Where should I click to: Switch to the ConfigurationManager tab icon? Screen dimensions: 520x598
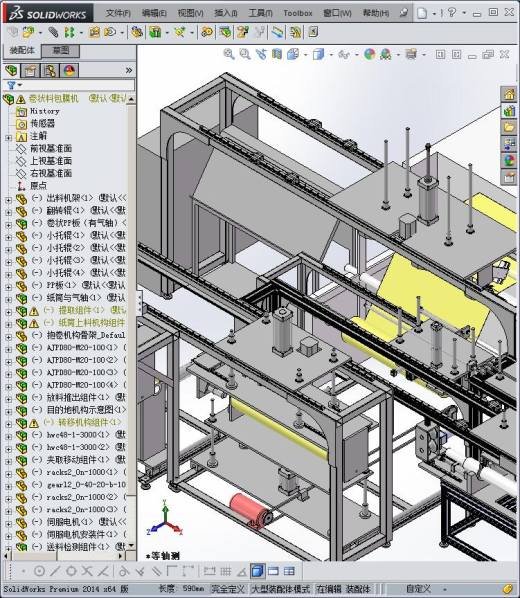pyautogui.click(x=50, y=71)
